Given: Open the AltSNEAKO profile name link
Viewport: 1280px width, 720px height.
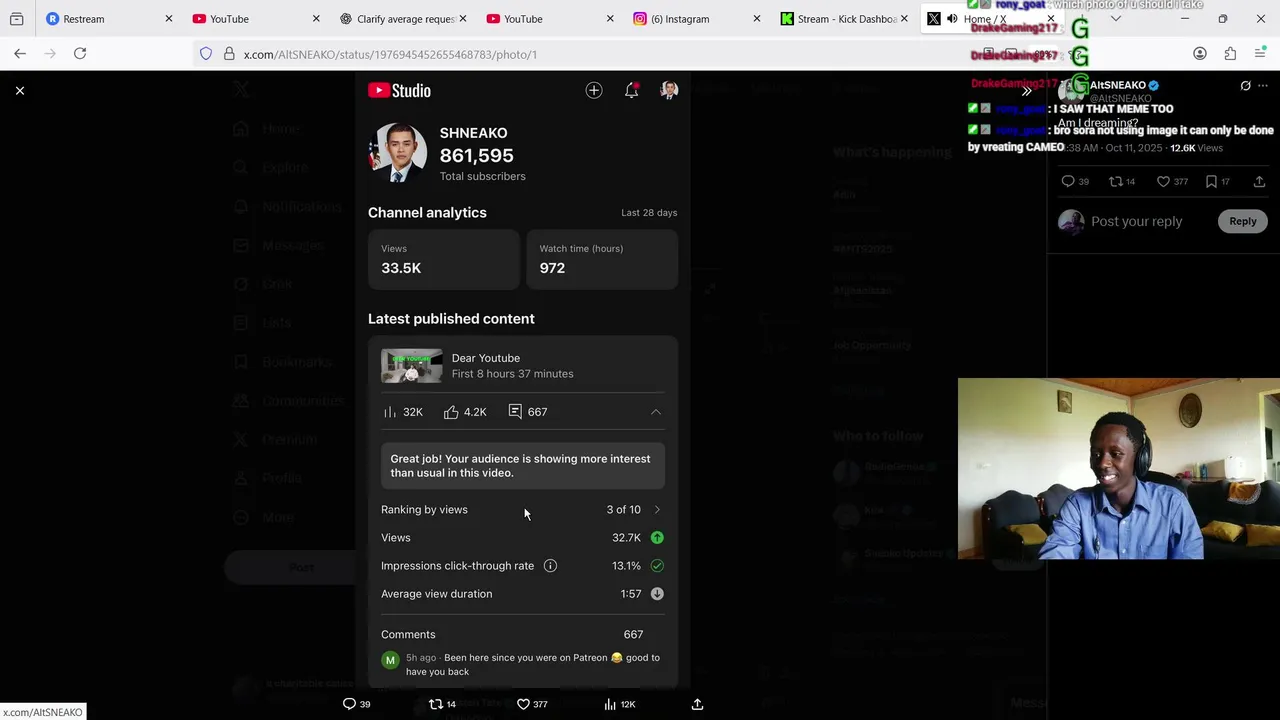Looking at the screenshot, I should coord(1118,86).
